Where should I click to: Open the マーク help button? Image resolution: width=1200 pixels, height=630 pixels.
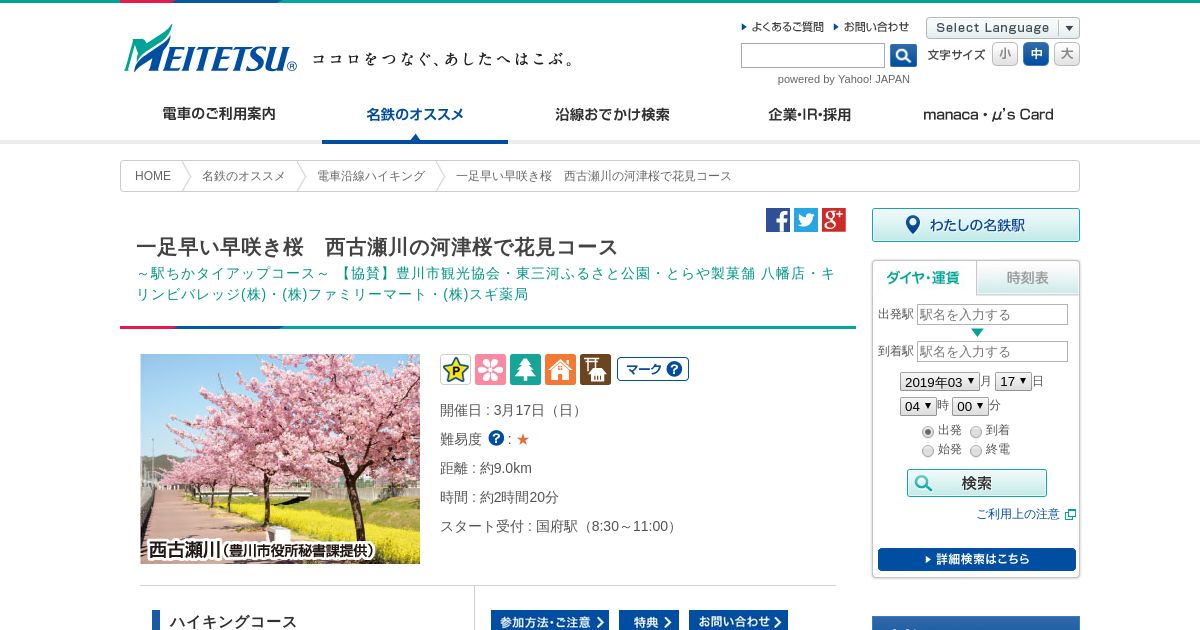click(653, 369)
